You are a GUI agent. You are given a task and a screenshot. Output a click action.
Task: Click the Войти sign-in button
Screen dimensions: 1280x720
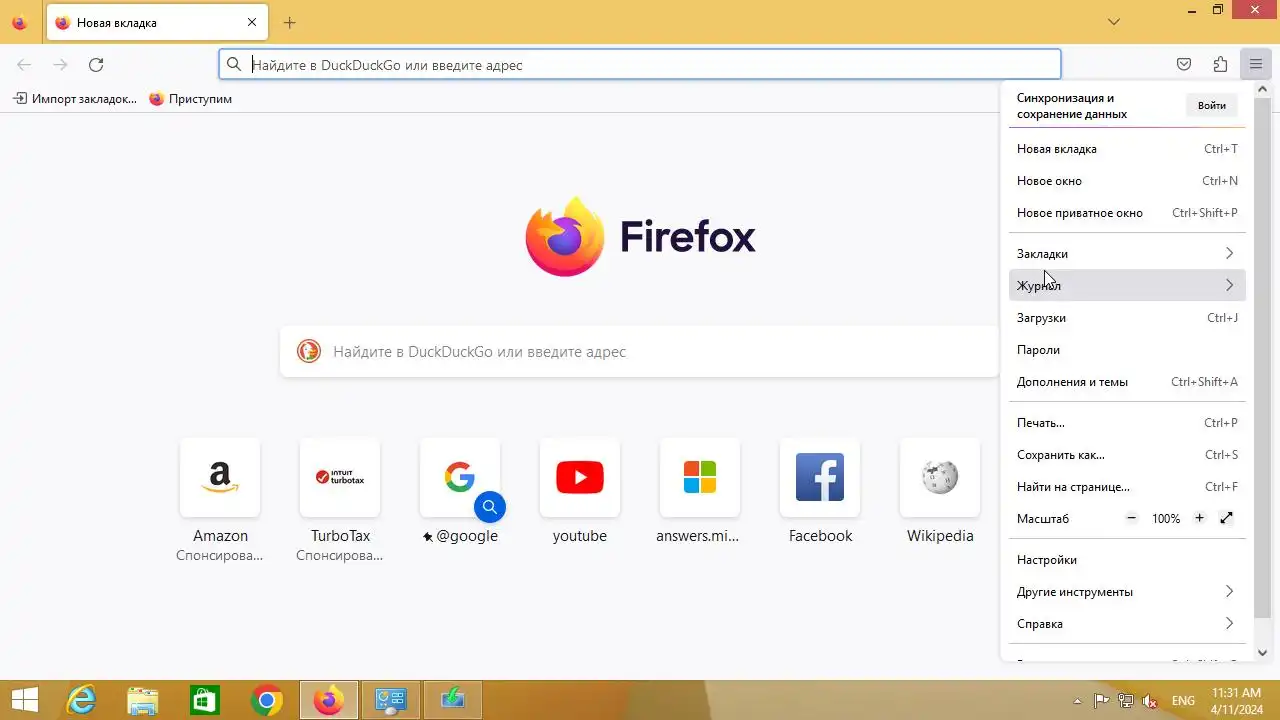coord(1212,105)
